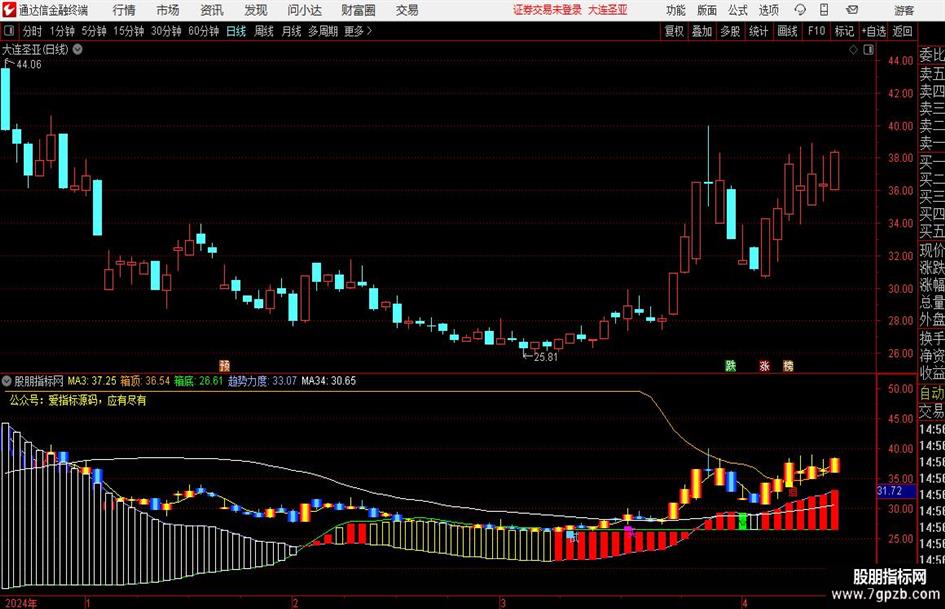Click the 复权 toolbar button
The width and height of the screenshot is (945, 609).
pyautogui.click(x=674, y=31)
